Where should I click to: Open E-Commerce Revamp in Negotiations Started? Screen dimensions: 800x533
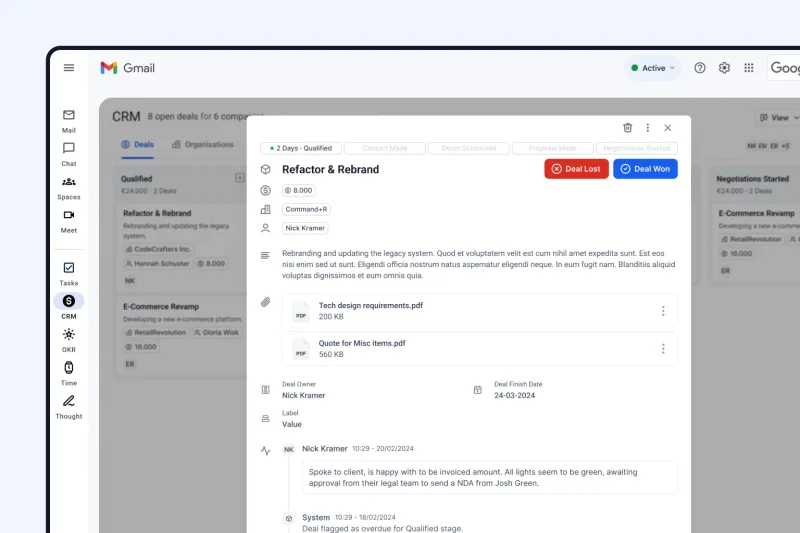[756, 242]
